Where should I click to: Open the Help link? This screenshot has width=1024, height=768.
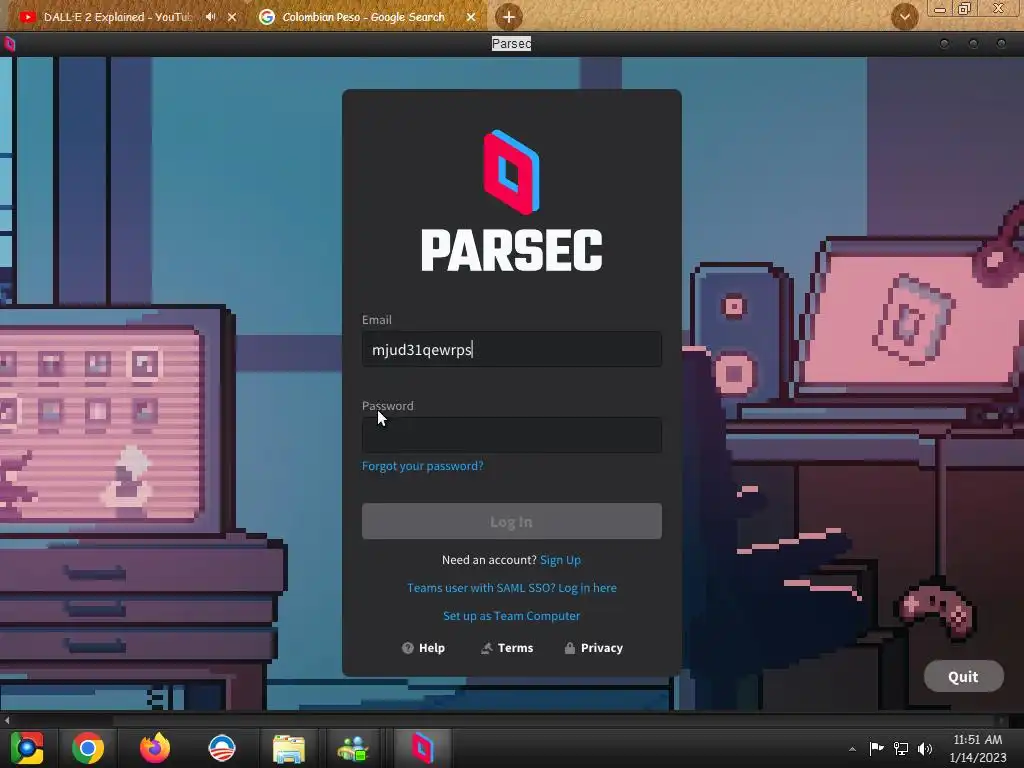(423, 648)
